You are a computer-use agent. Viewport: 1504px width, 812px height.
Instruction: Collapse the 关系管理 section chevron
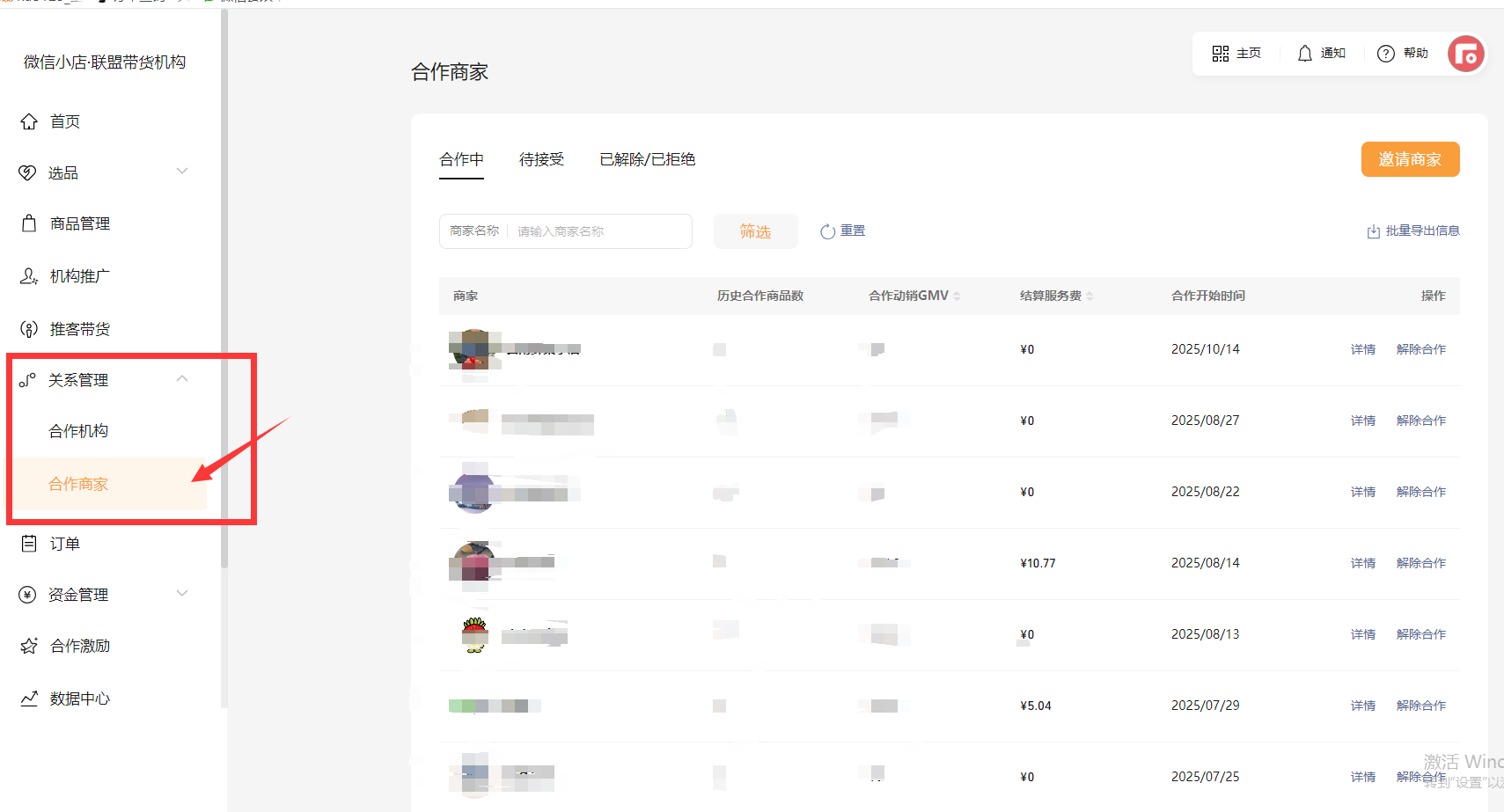pyautogui.click(x=182, y=379)
